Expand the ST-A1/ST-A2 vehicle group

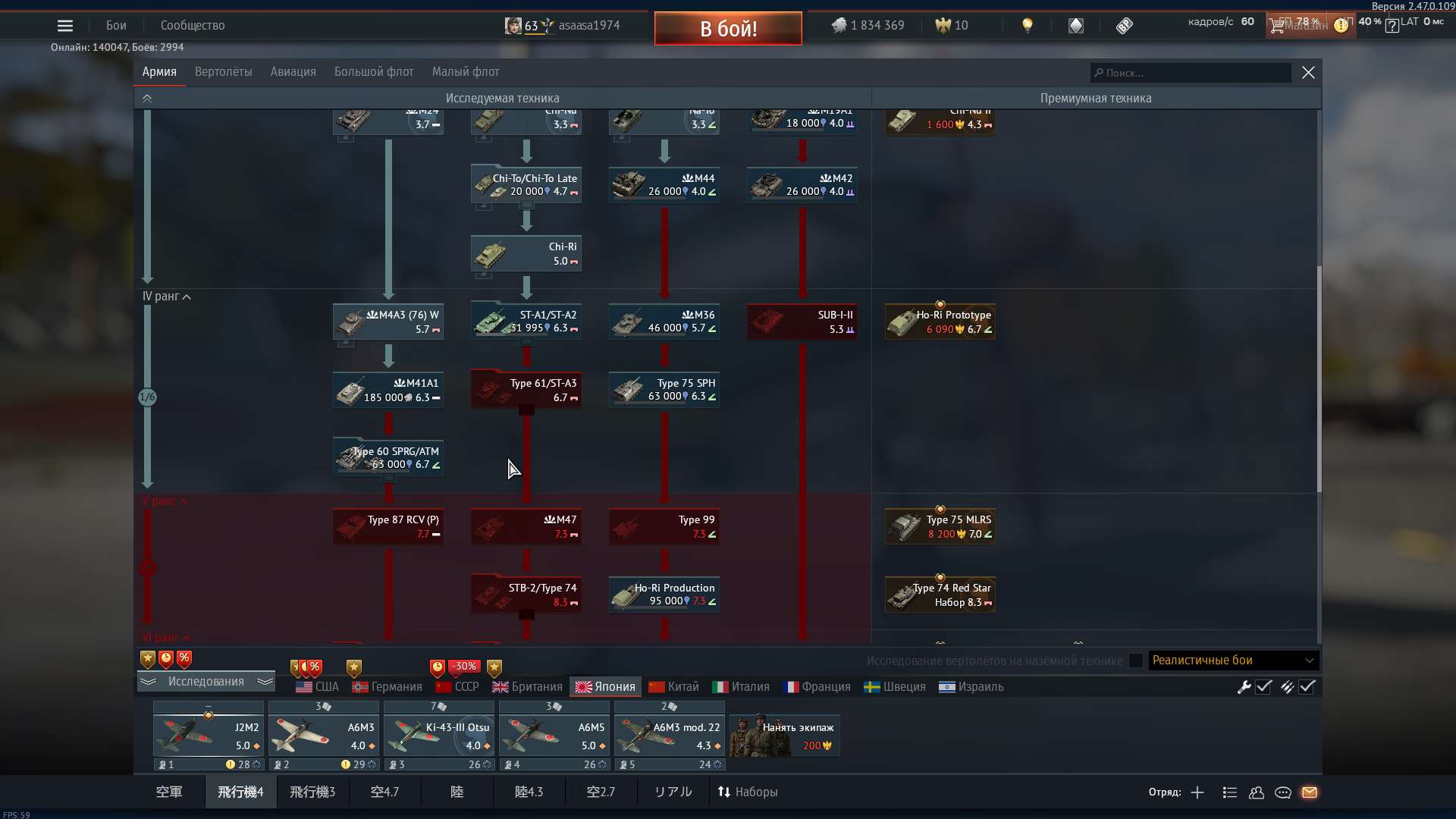(x=527, y=342)
